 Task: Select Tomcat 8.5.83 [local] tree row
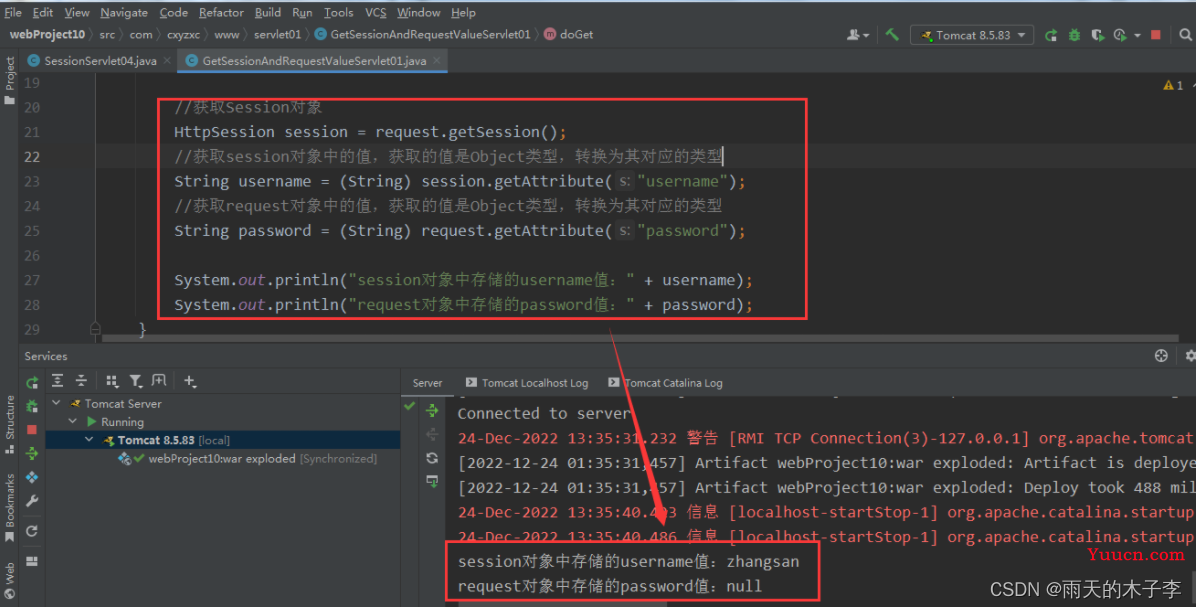tap(223, 440)
